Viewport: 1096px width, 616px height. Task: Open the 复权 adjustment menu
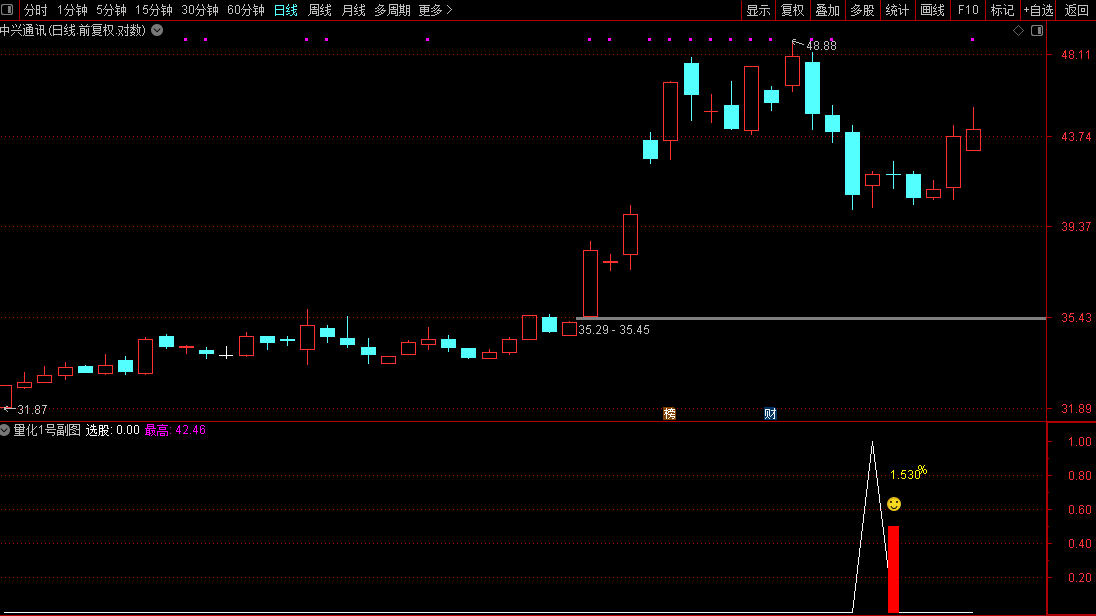[x=793, y=10]
